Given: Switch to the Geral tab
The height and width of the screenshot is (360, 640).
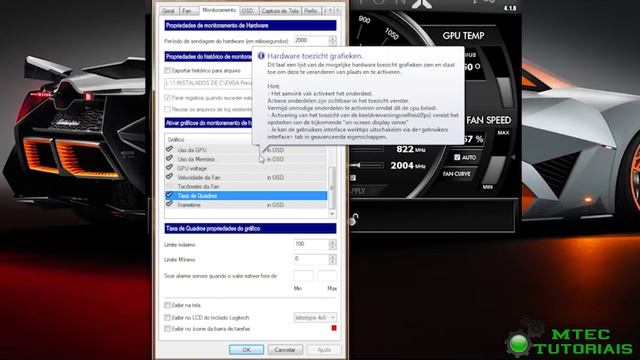Looking at the screenshot, I should pyautogui.click(x=168, y=11).
